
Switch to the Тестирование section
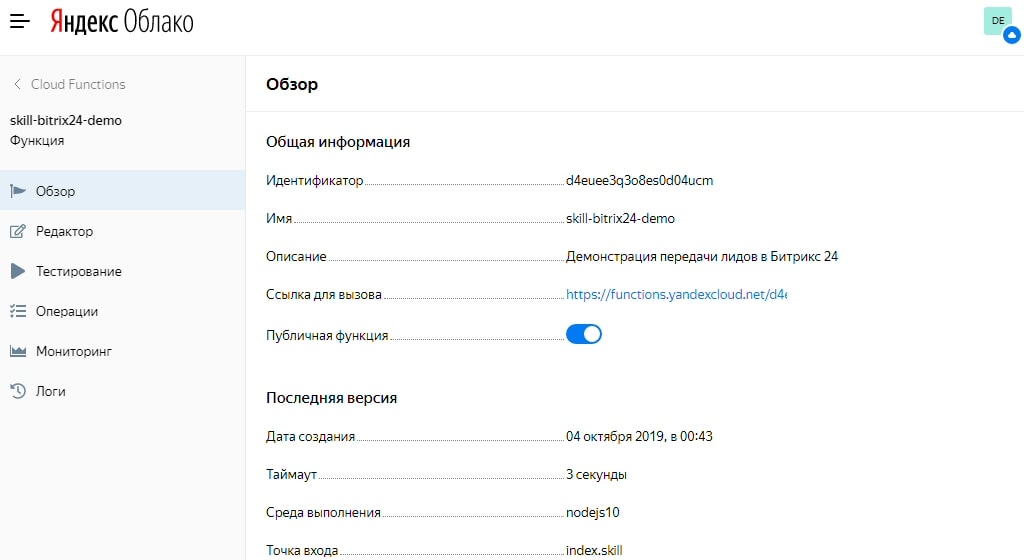tap(78, 271)
